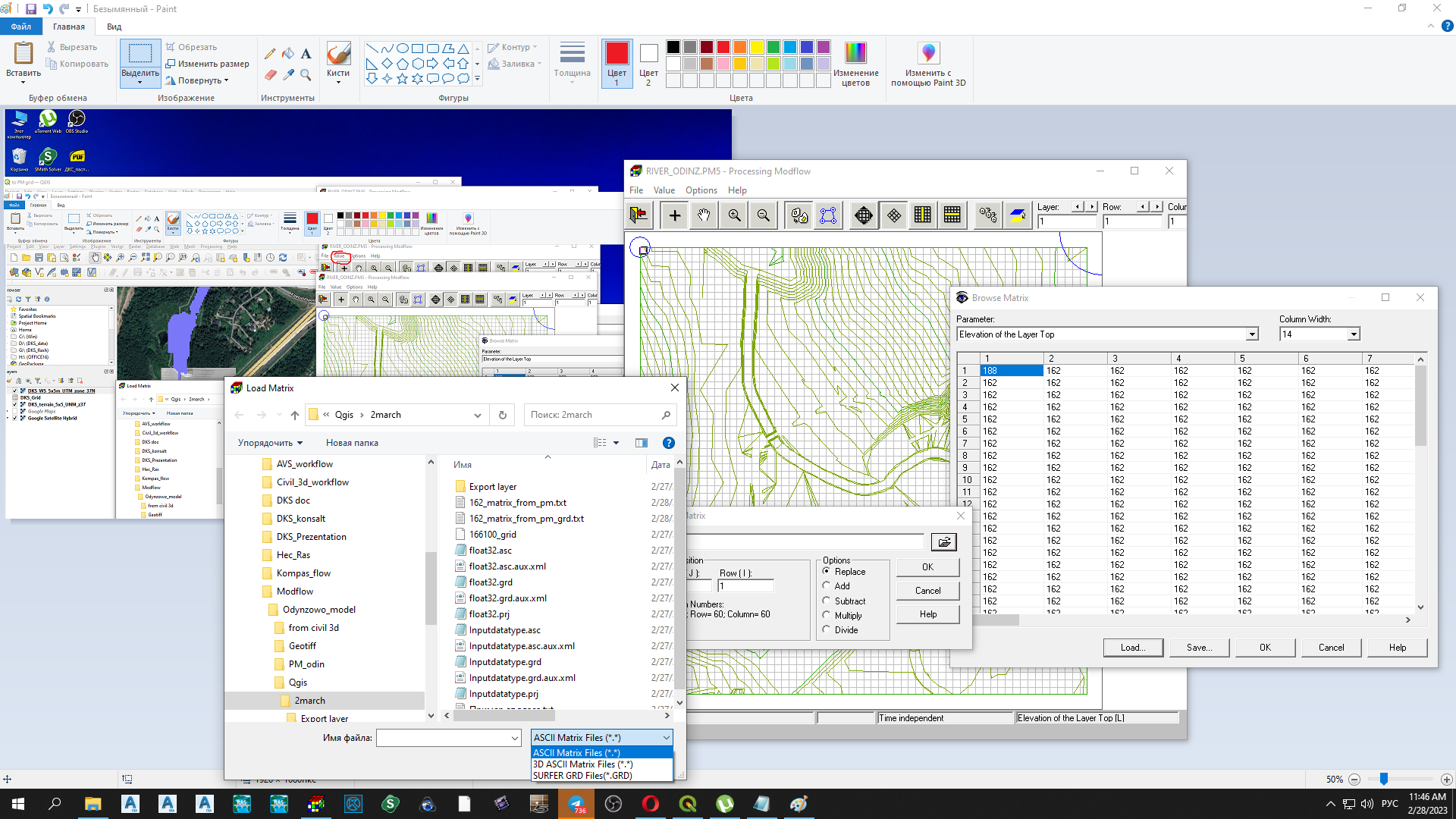Select the pan hand tool in Modflow
This screenshot has height=819, width=1456.
pos(704,215)
